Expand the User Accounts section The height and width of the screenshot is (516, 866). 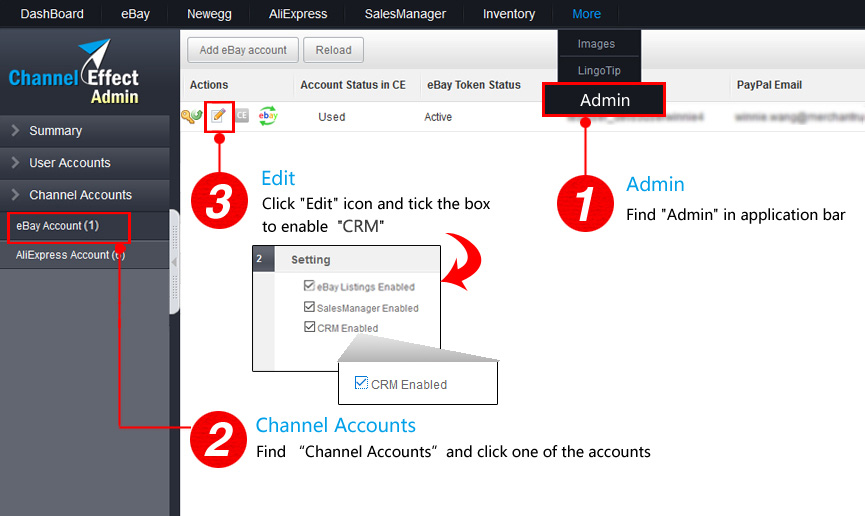click(x=85, y=163)
